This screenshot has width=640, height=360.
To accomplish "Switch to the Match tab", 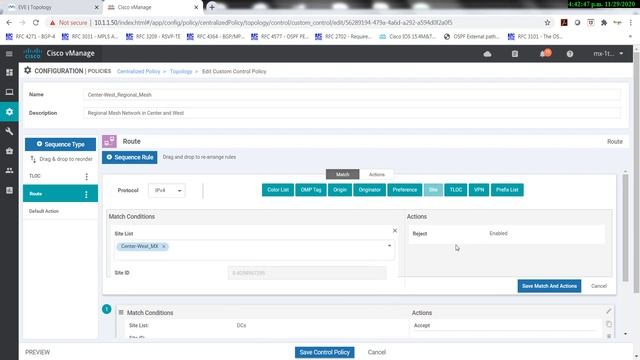I will [x=342, y=174].
